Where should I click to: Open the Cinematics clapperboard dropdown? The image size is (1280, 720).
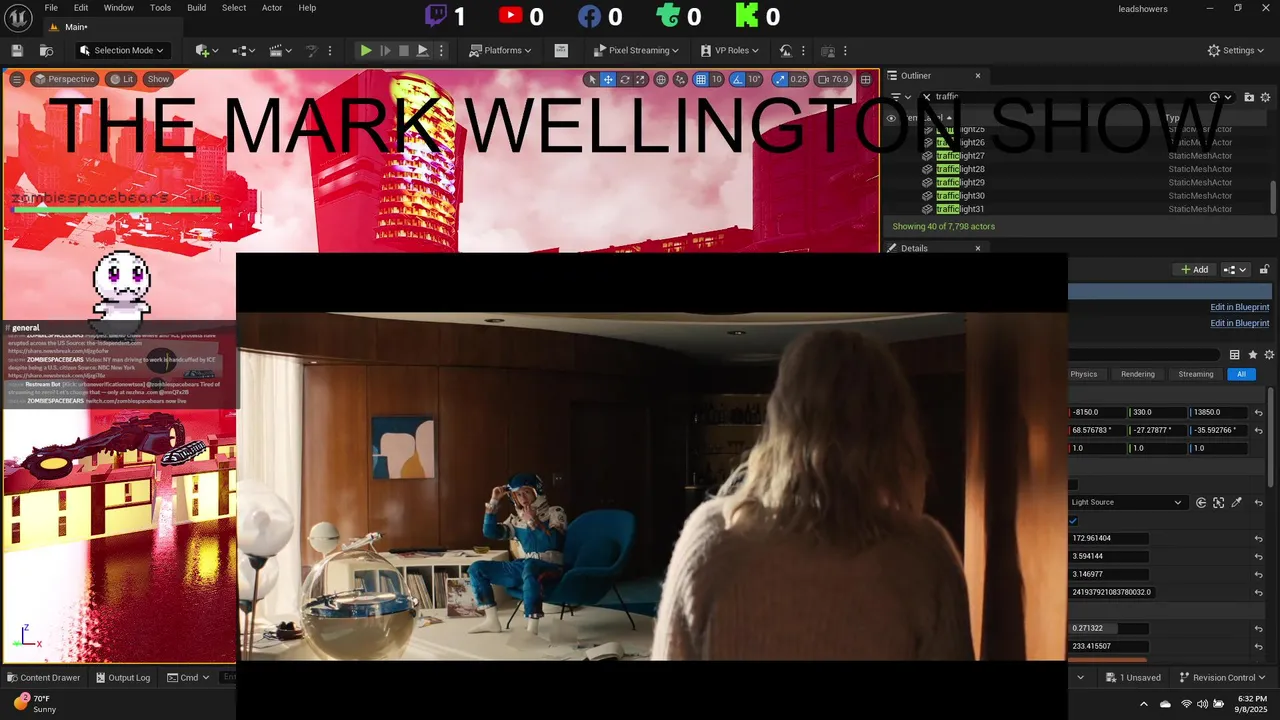point(281,50)
